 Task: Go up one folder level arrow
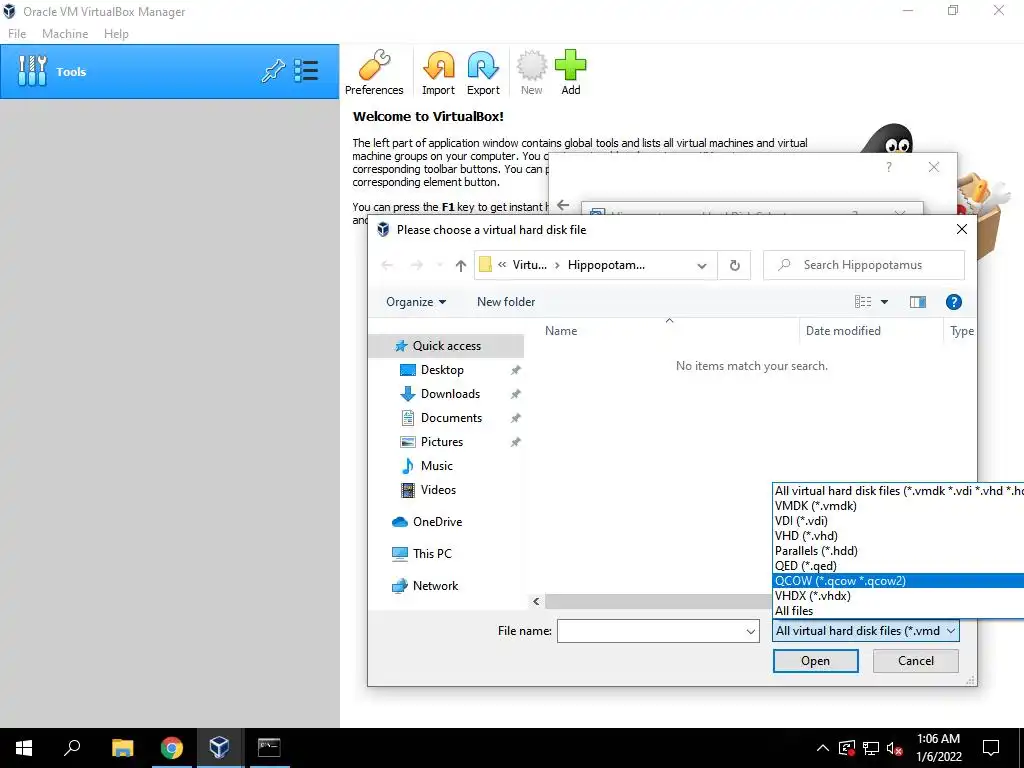coord(460,265)
